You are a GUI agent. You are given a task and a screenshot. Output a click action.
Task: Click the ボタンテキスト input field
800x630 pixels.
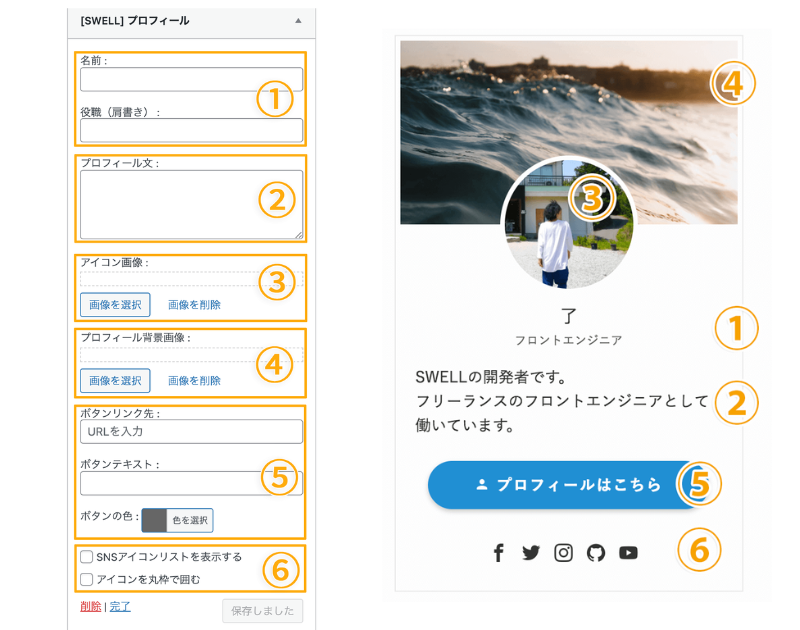[191, 483]
